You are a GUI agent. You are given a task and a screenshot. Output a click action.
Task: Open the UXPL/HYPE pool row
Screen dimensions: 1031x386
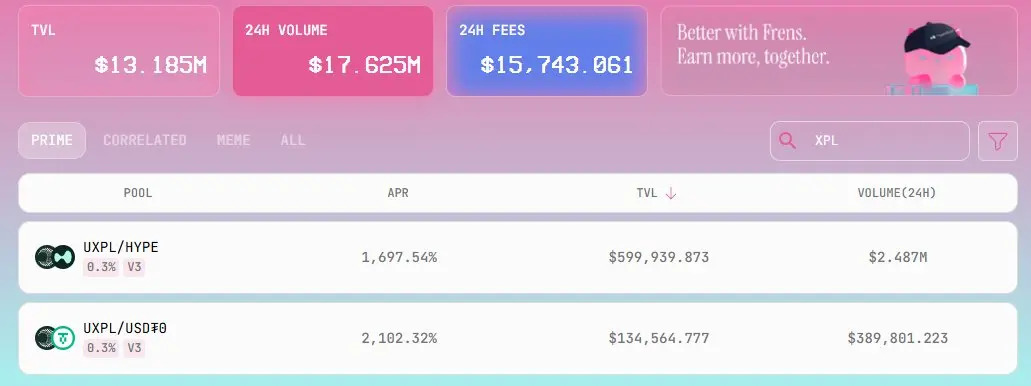pyautogui.click(x=518, y=257)
